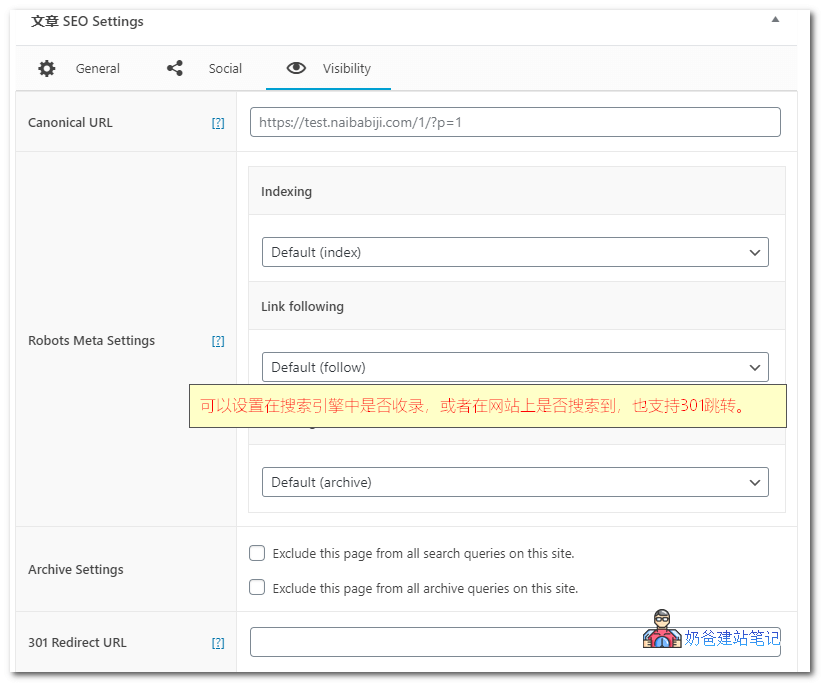Click the Social share icon
Screen dimensions: 821x683
(x=174, y=68)
